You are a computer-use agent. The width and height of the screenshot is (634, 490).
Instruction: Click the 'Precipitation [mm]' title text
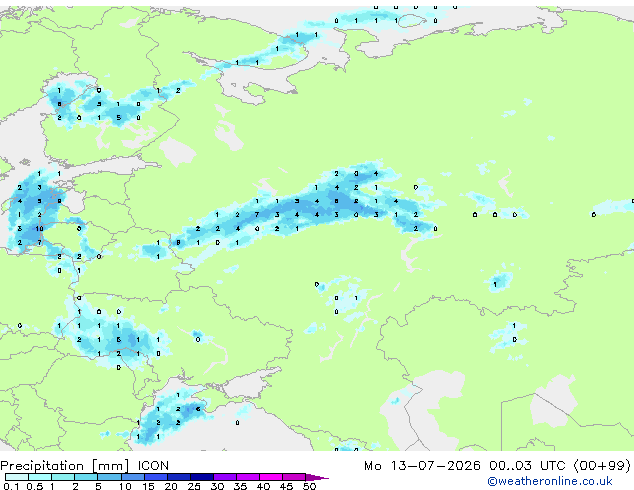coord(65,466)
